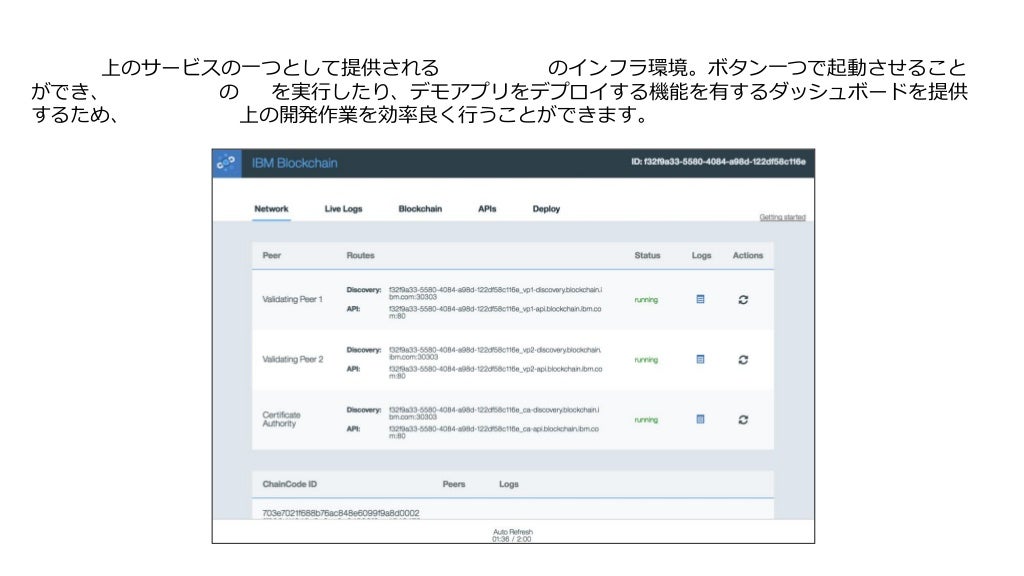Click the Certificate Authority row label
The width and height of the screenshot is (1024, 576).
[x=281, y=419]
